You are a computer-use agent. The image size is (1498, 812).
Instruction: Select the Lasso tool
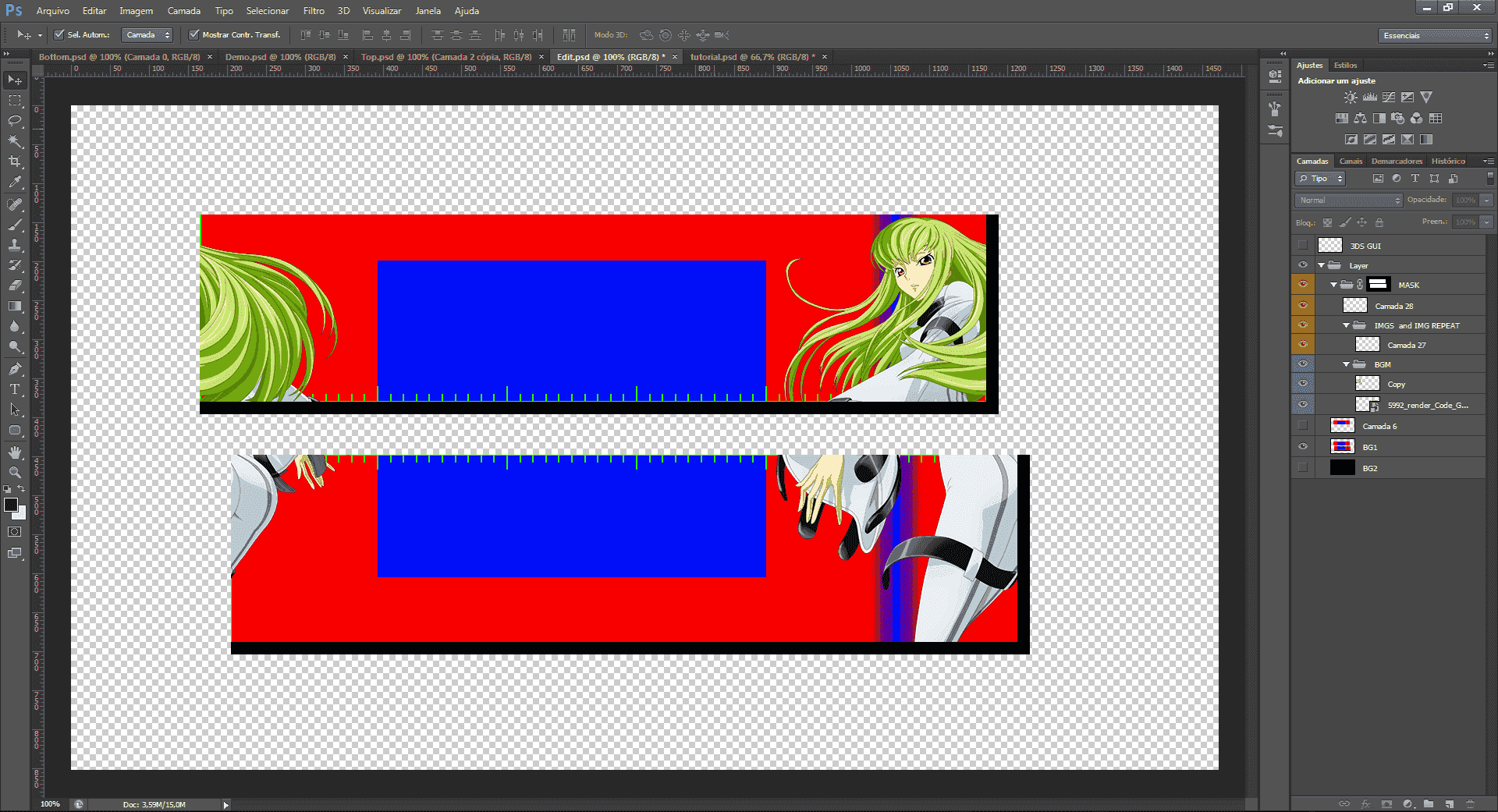(15, 121)
